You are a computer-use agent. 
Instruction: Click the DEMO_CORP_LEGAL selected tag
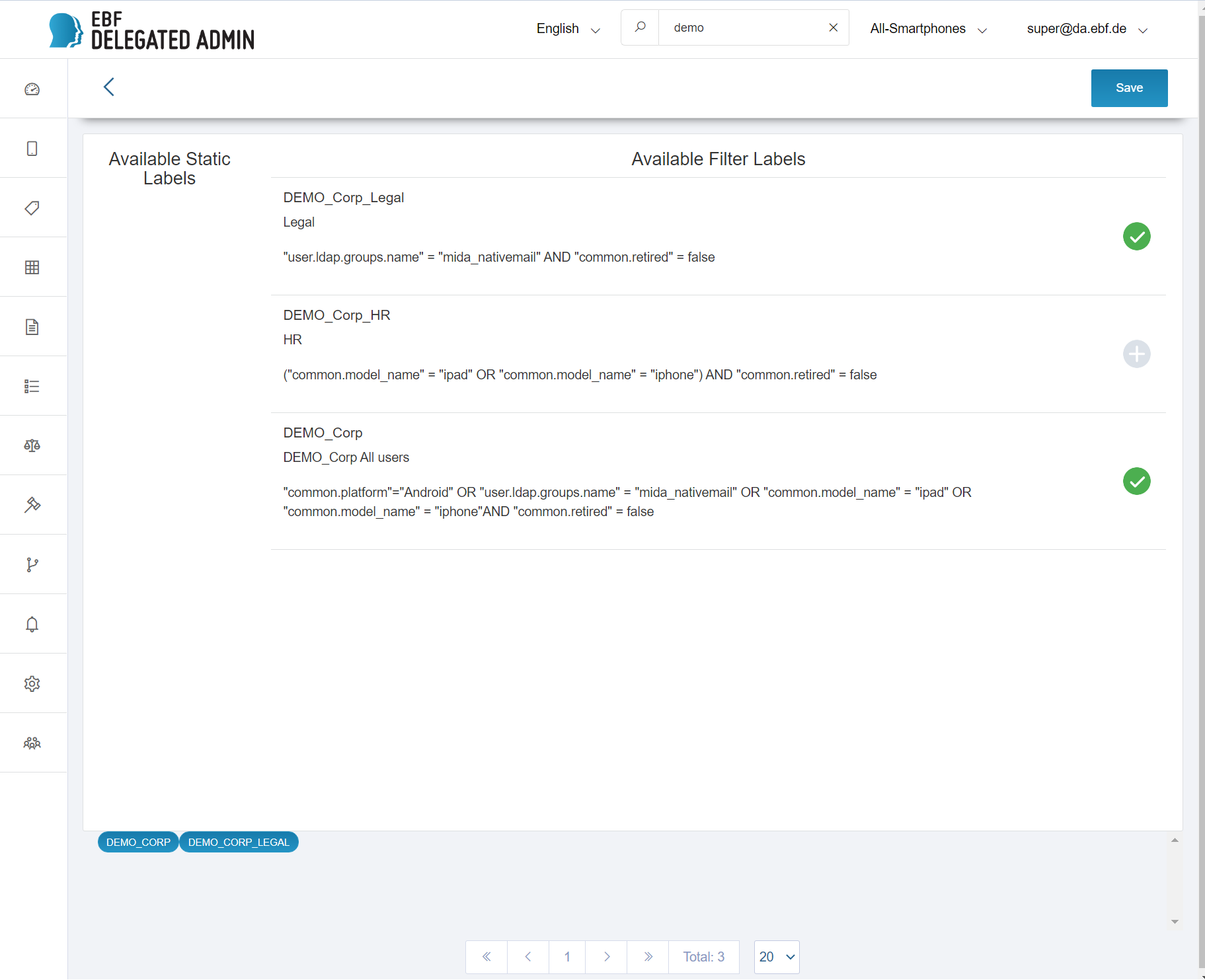click(x=239, y=842)
